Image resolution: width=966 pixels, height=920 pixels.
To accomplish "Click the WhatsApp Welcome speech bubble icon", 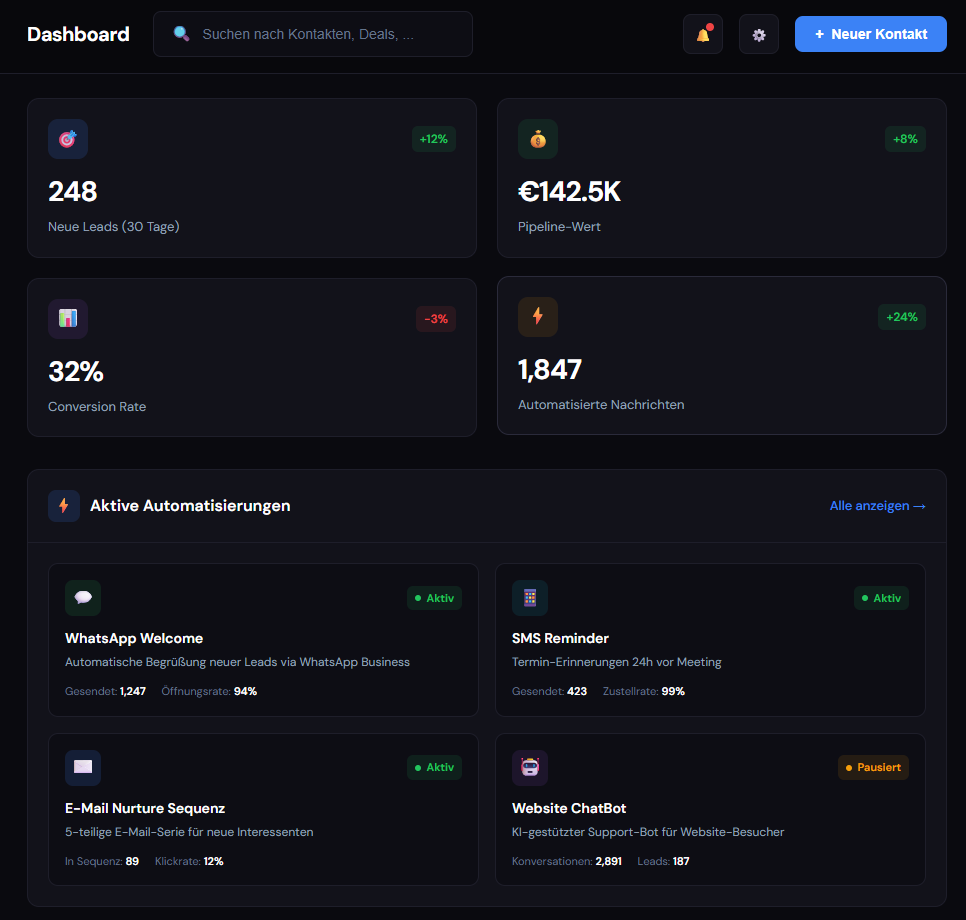I will coord(83,598).
